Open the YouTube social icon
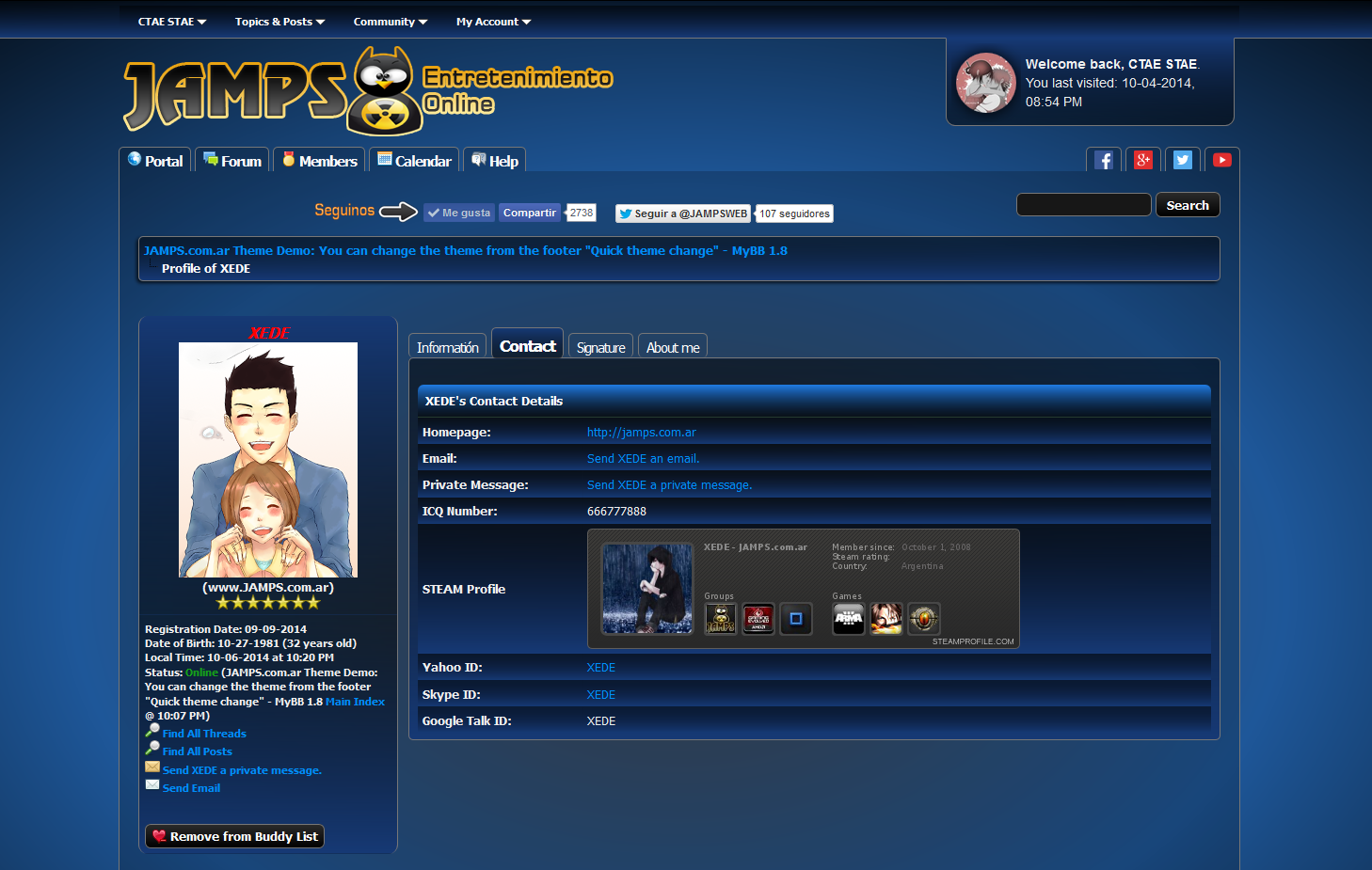 pyautogui.click(x=1222, y=160)
